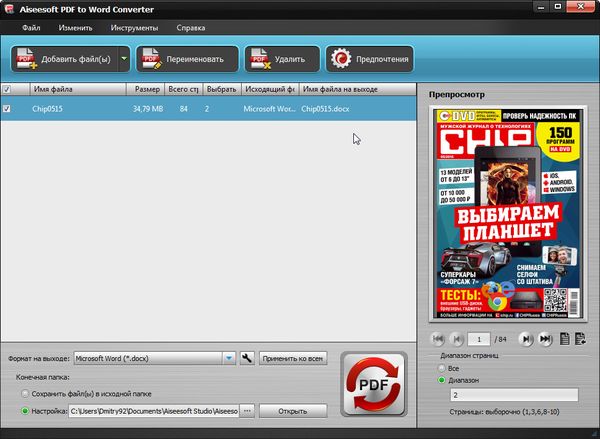
Task: Click the Microsoft Wor... output format cell
Action: click(269, 109)
